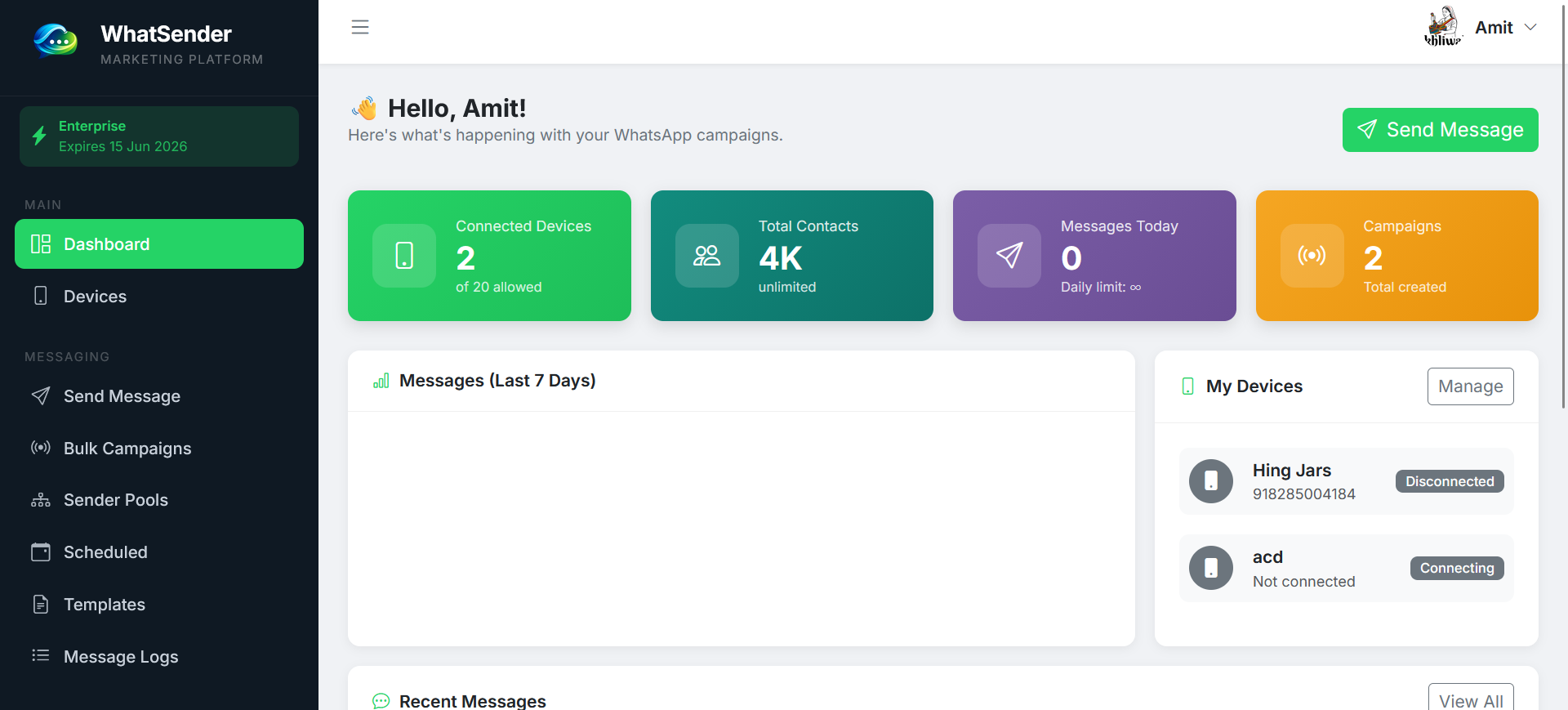The image size is (1568, 710).
Task: Click the Disconnected status badge
Action: point(1450,481)
